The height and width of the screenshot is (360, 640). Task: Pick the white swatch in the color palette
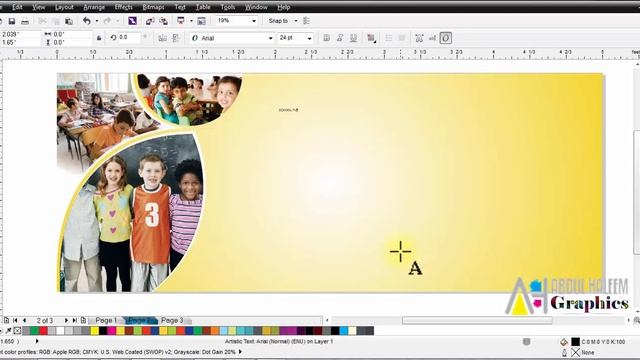click(x=60, y=331)
